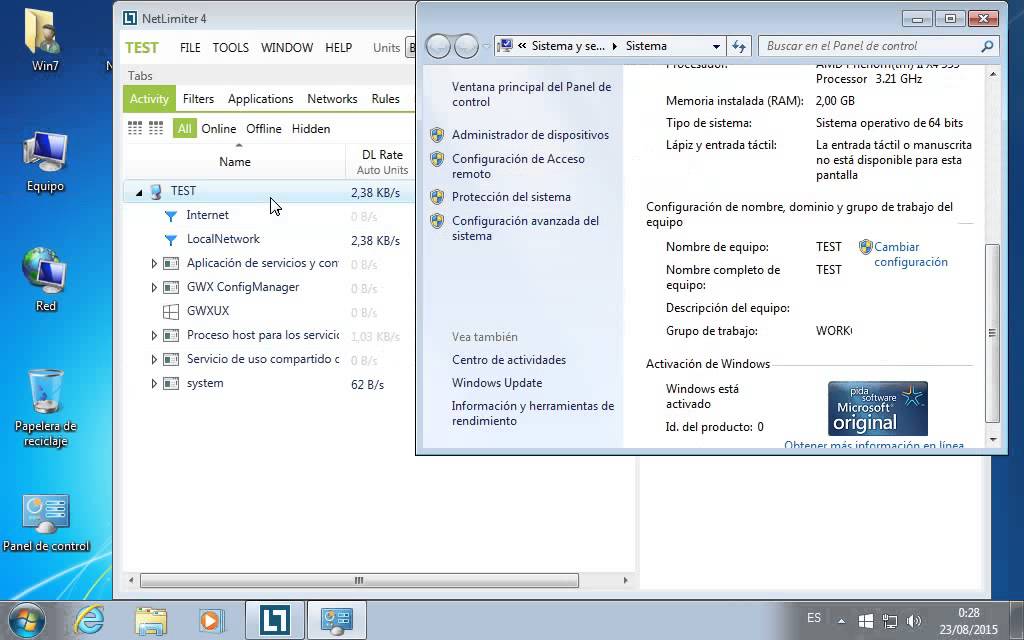Switch to Control Panel taskbar button
Image resolution: width=1024 pixels, height=640 pixels.
coord(336,619)
